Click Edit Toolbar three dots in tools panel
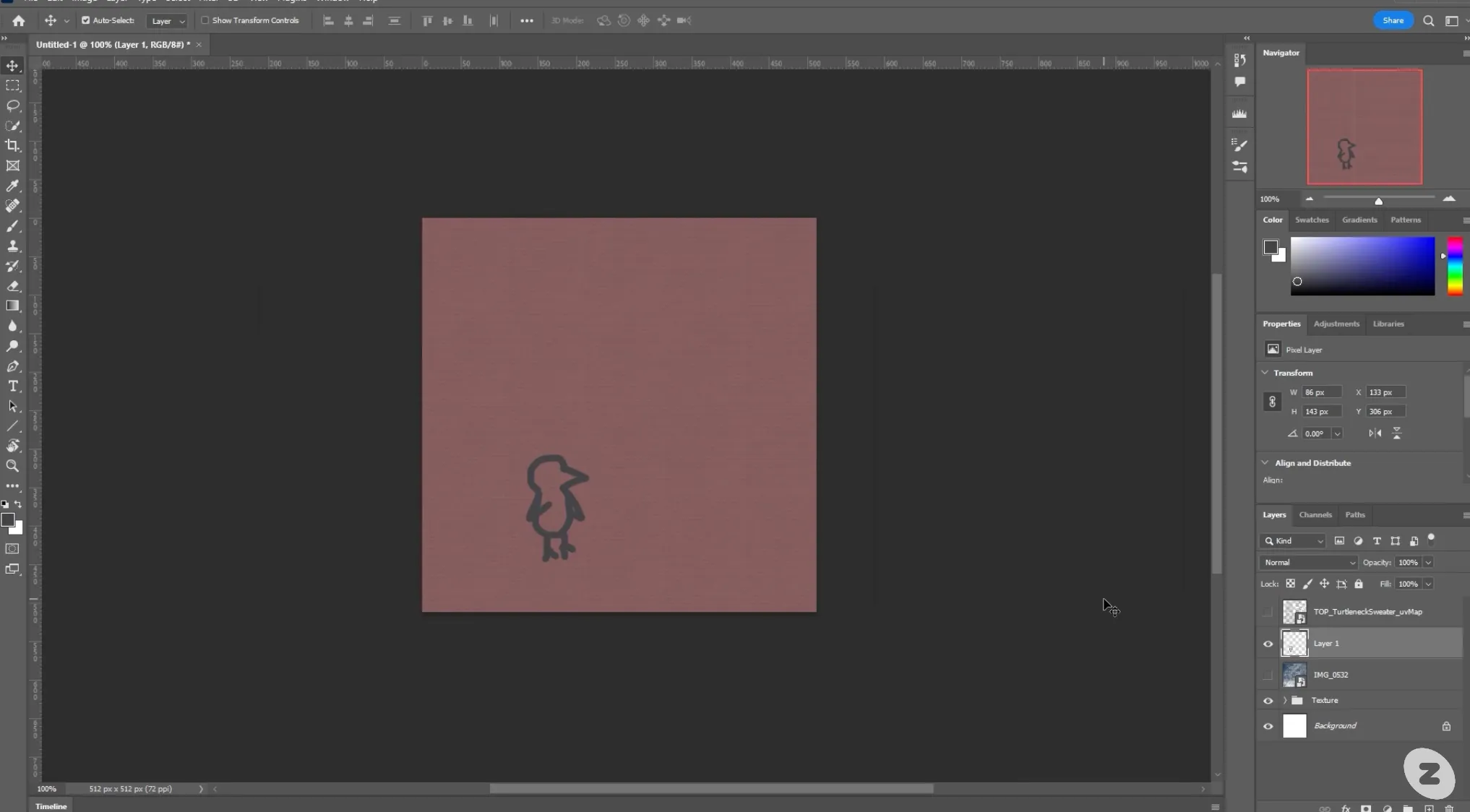This screenshot has width=1470, height=812. tap(13, 486)
